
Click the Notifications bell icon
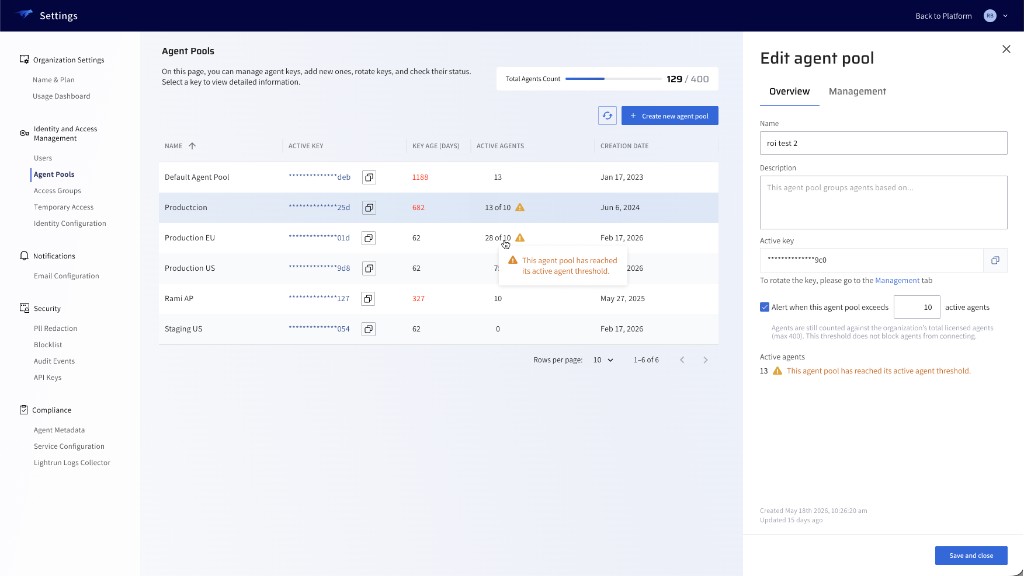(24, 255)
